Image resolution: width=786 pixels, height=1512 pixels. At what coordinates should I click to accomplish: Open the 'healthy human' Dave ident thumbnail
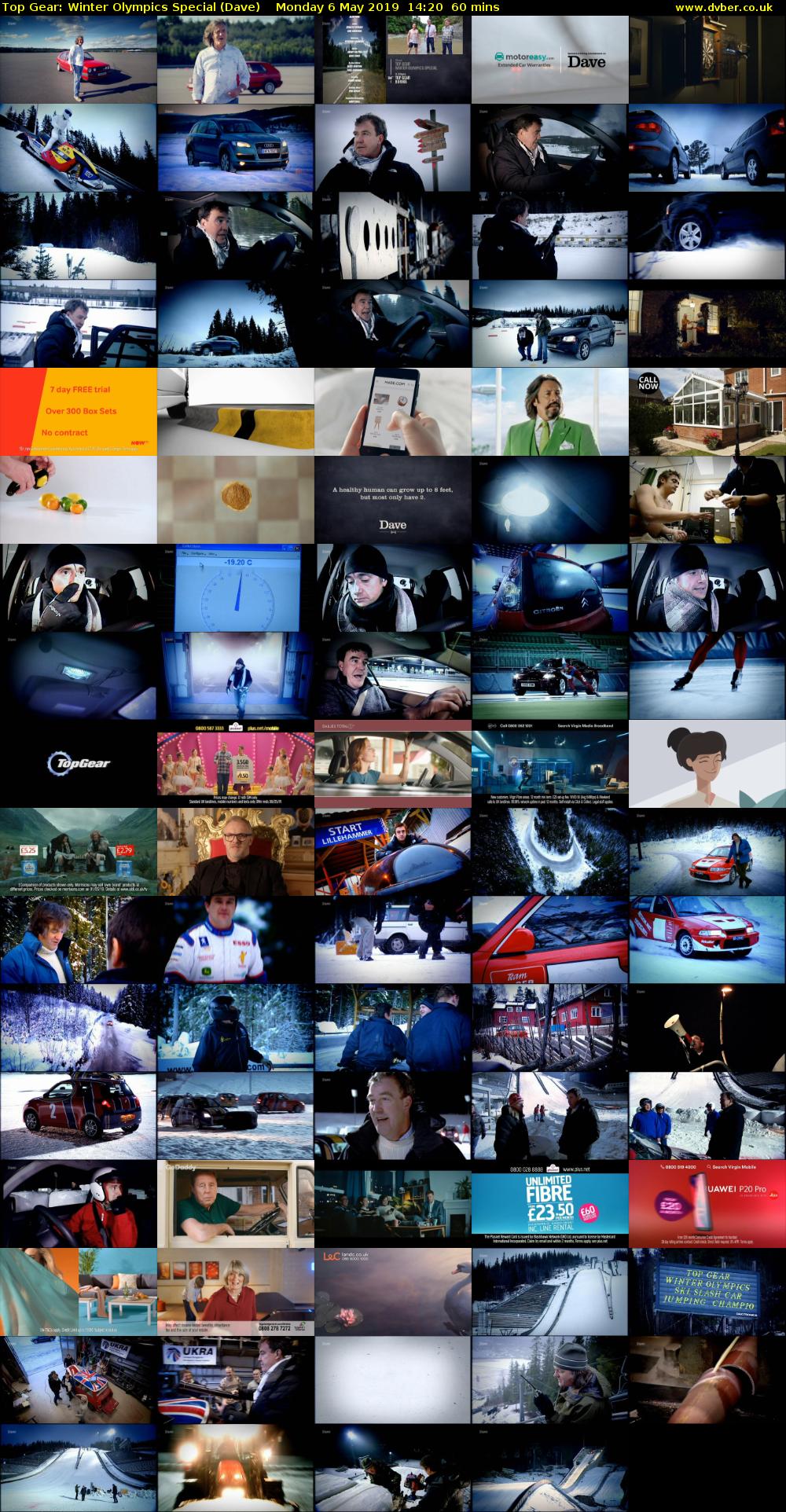coord(392,500)
